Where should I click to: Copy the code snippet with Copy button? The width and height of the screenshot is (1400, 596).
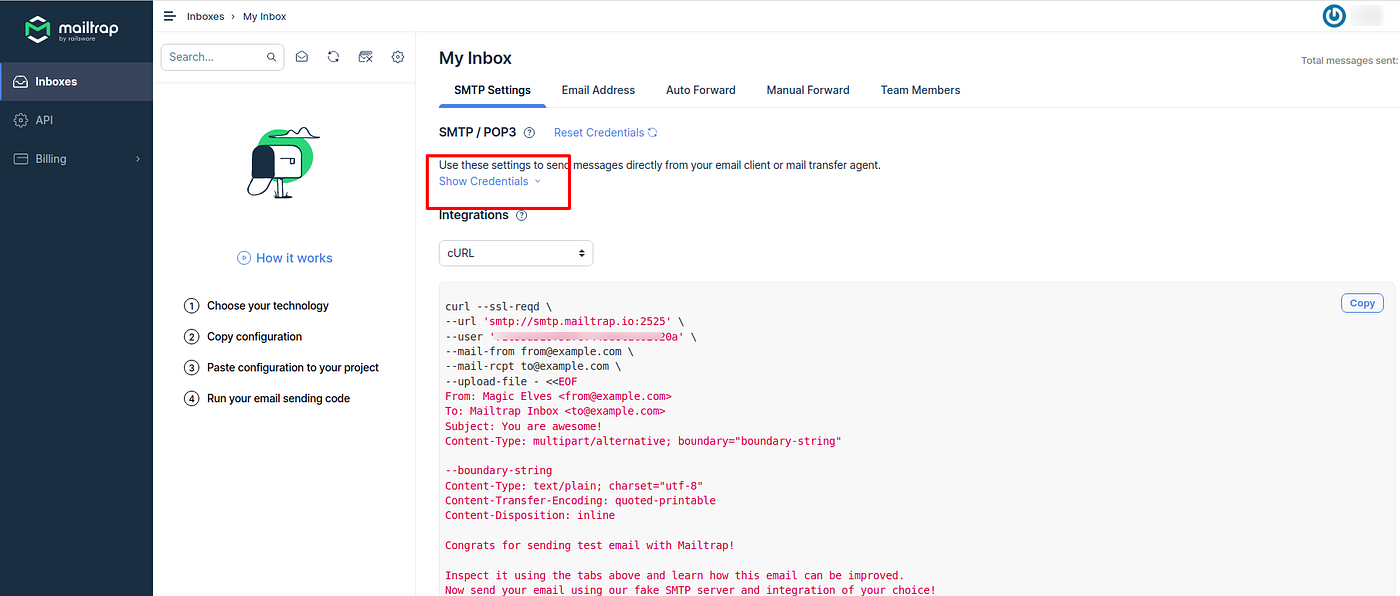point(1362,303)
